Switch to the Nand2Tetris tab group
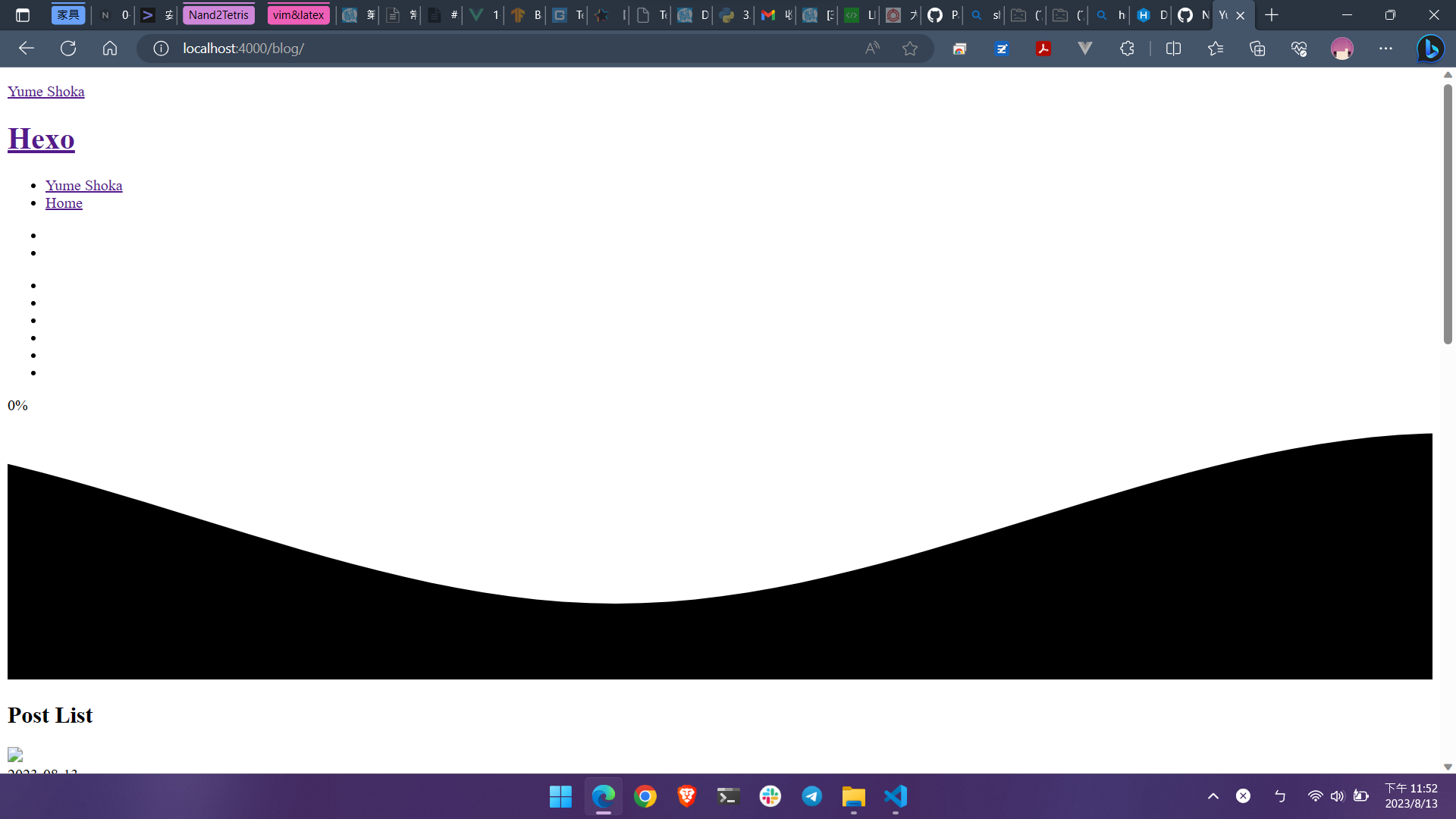 (218, 14)
